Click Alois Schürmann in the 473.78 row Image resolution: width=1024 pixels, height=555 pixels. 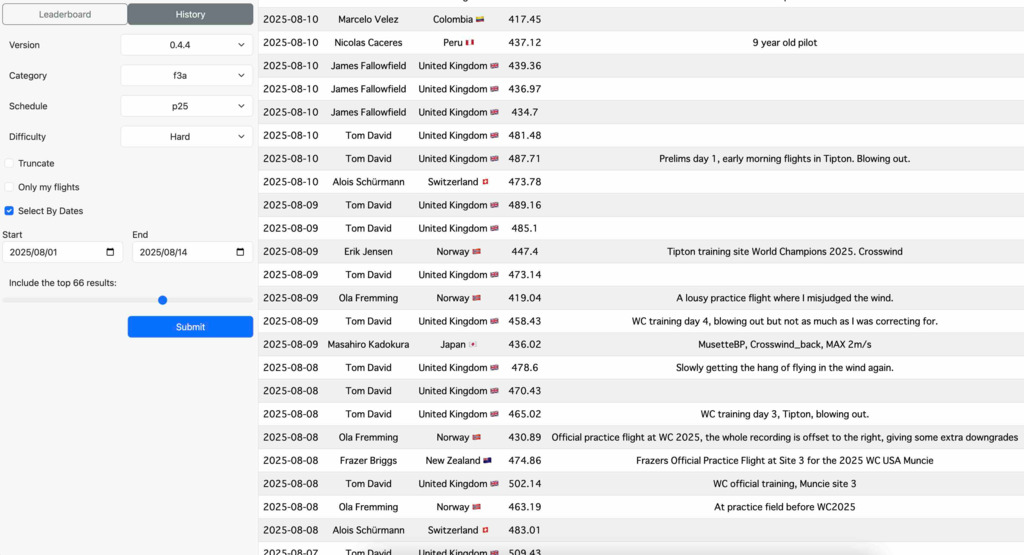tap(368, 182)
